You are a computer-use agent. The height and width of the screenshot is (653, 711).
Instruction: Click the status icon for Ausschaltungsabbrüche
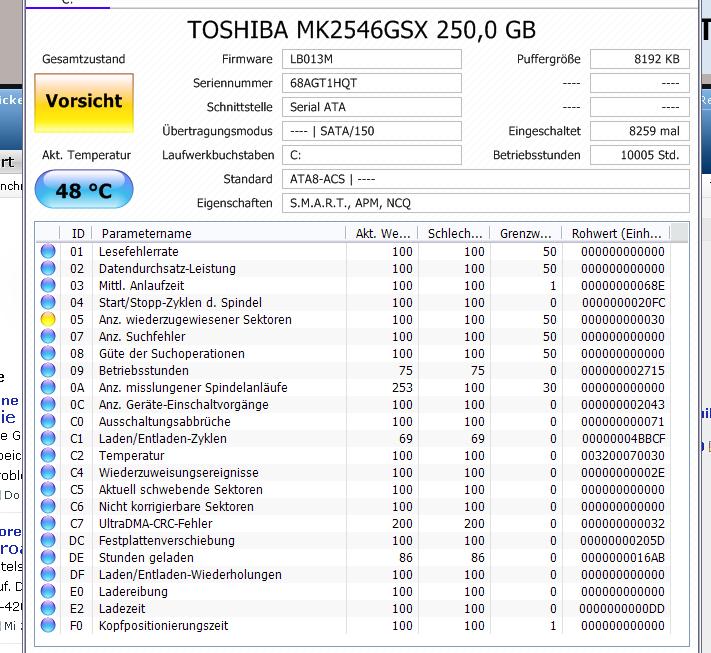click(48, 421)
